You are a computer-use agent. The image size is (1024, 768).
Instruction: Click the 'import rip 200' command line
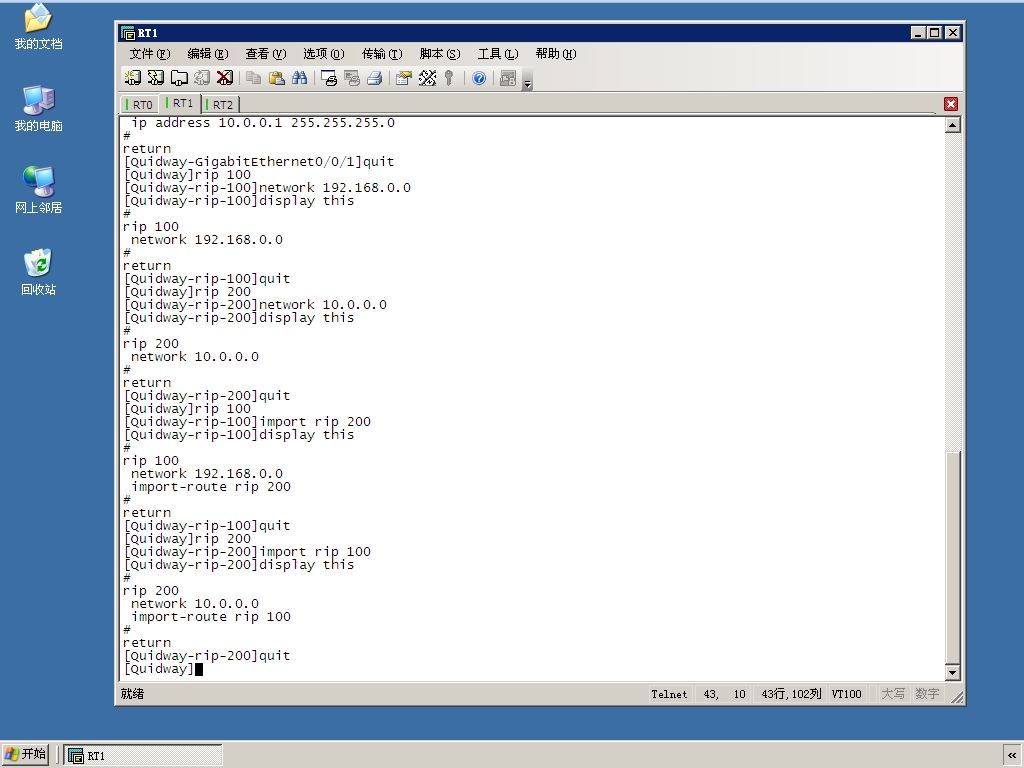247,422
